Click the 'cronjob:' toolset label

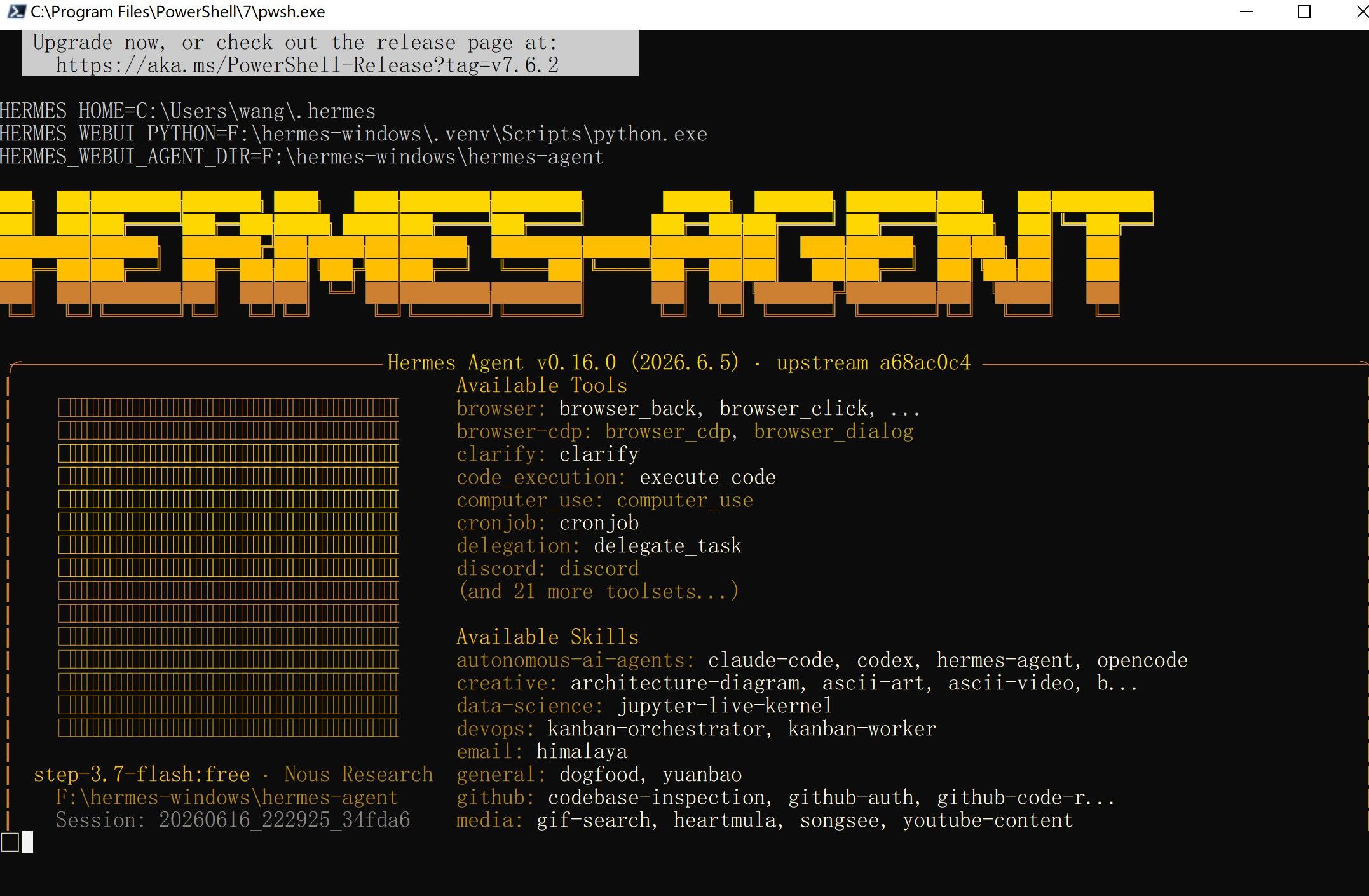(501, 523)
